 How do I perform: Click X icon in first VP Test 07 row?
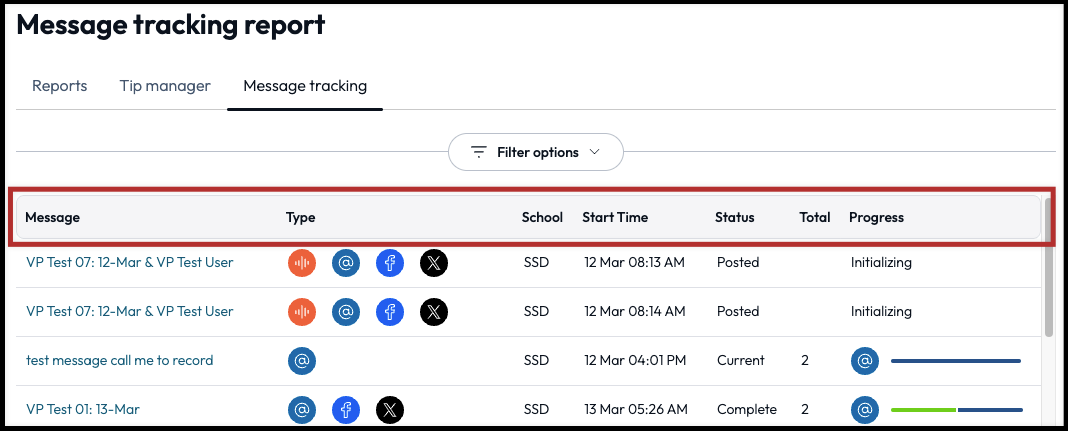434,263
